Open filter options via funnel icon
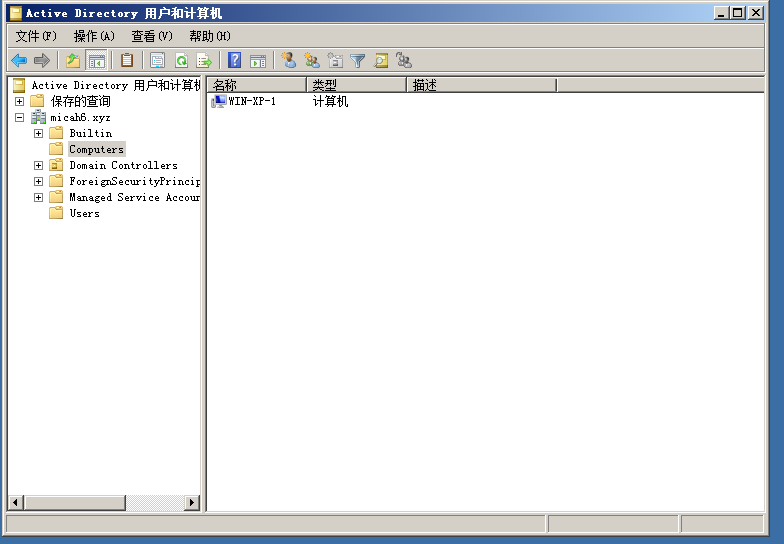 pyautogui.click(x=358, y=61)
